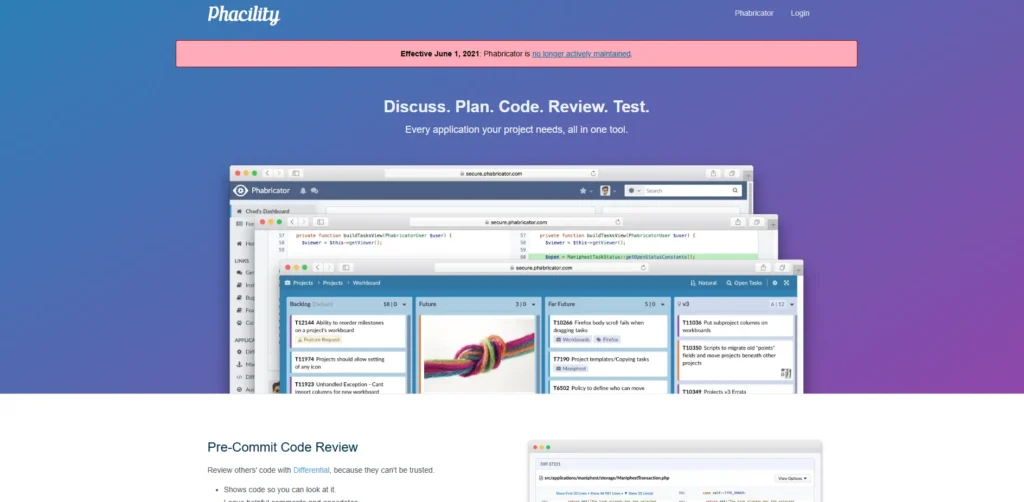Open the Future column dropdown arrow

[x=534, y=304]
